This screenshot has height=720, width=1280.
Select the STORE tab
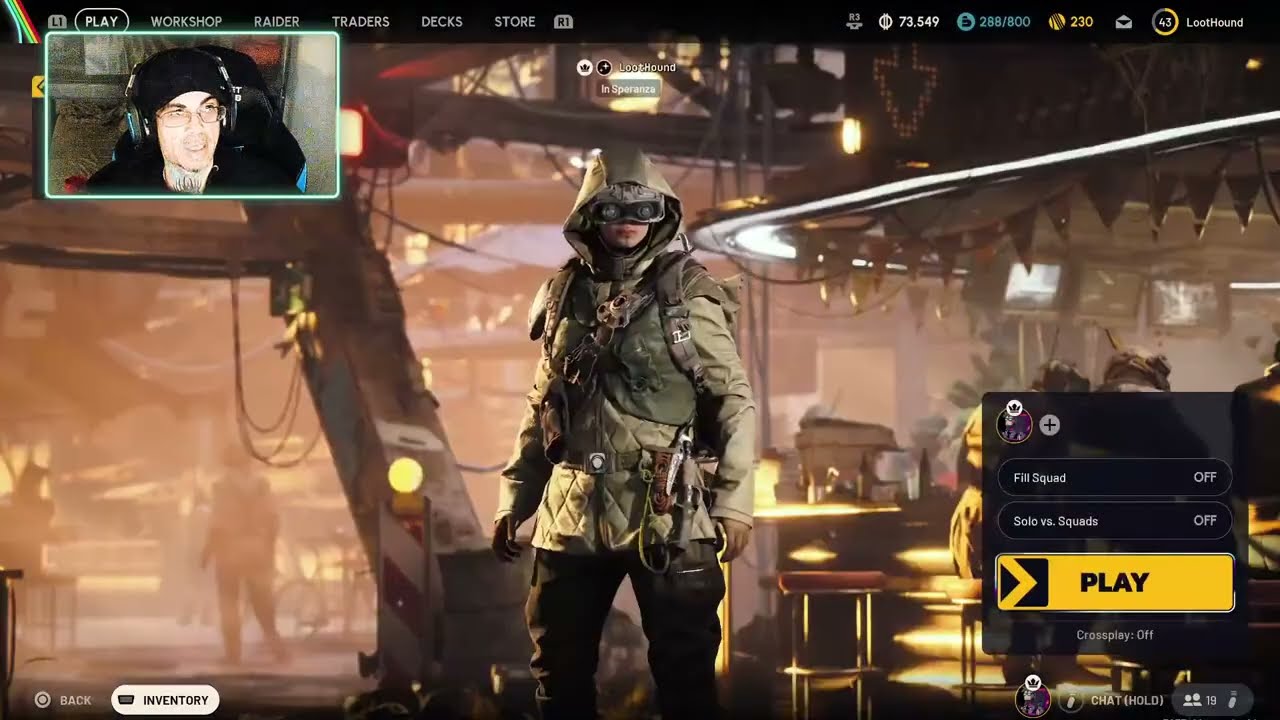click(514, 21)
